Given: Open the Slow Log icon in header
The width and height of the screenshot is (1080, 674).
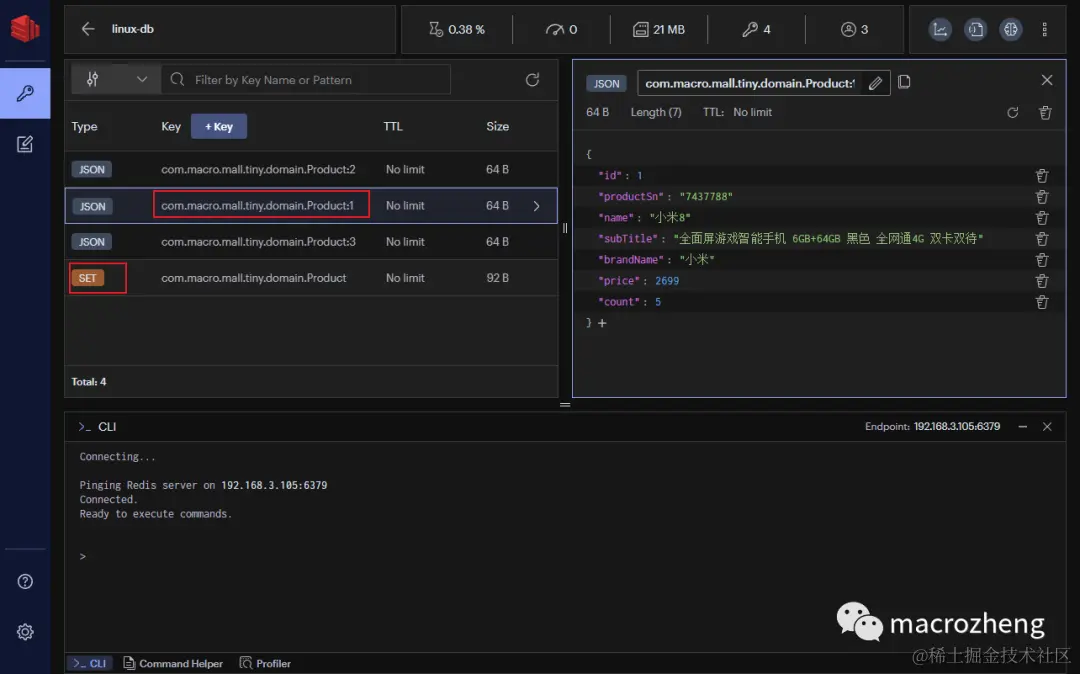Looking at the screenshot, I should point(975,29).
